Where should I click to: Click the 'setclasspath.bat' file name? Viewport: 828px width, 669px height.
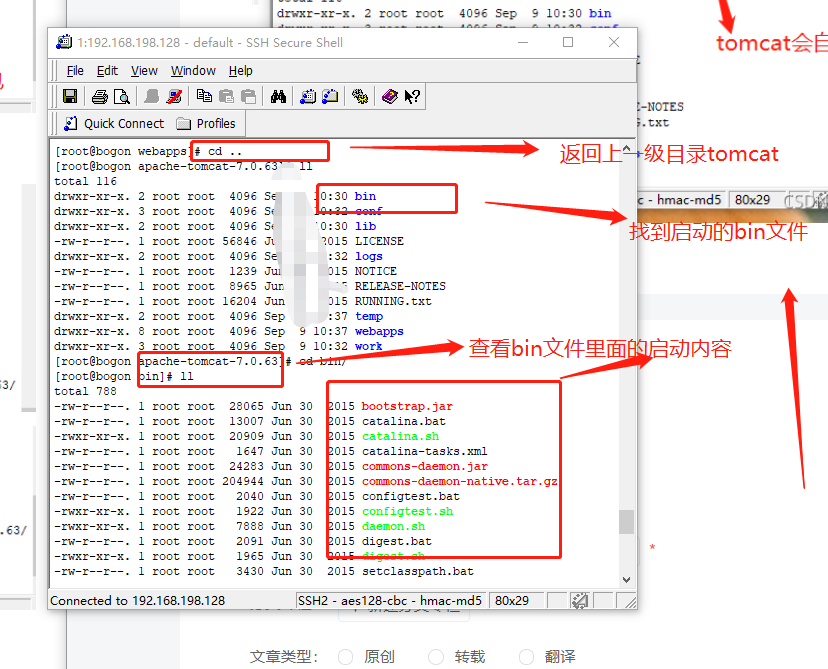(x=418, y=571)
